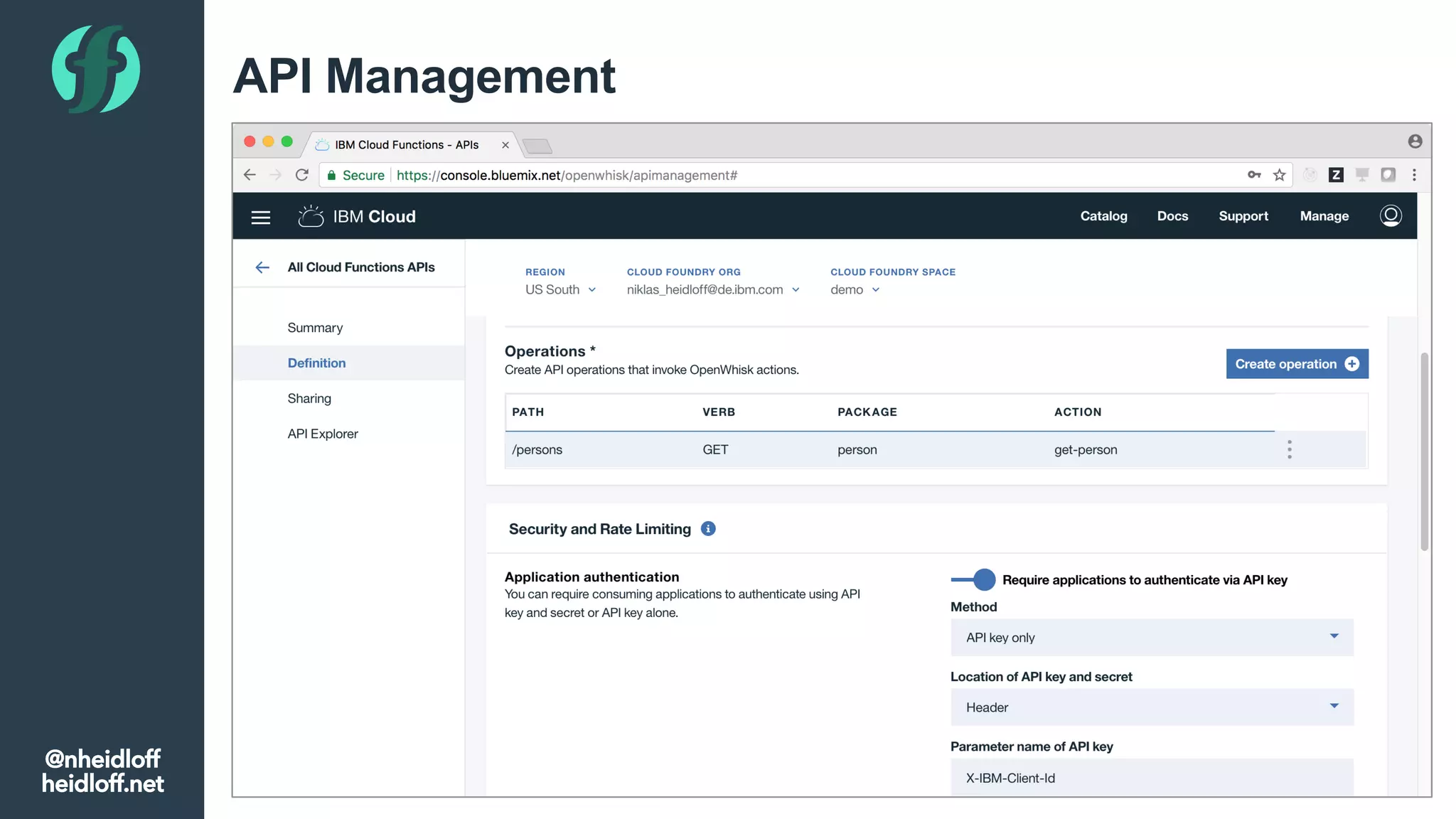1456x819 pixels.
Task: Expand the Cloud Foundry Org dropdown
Action: coord(713,289)
